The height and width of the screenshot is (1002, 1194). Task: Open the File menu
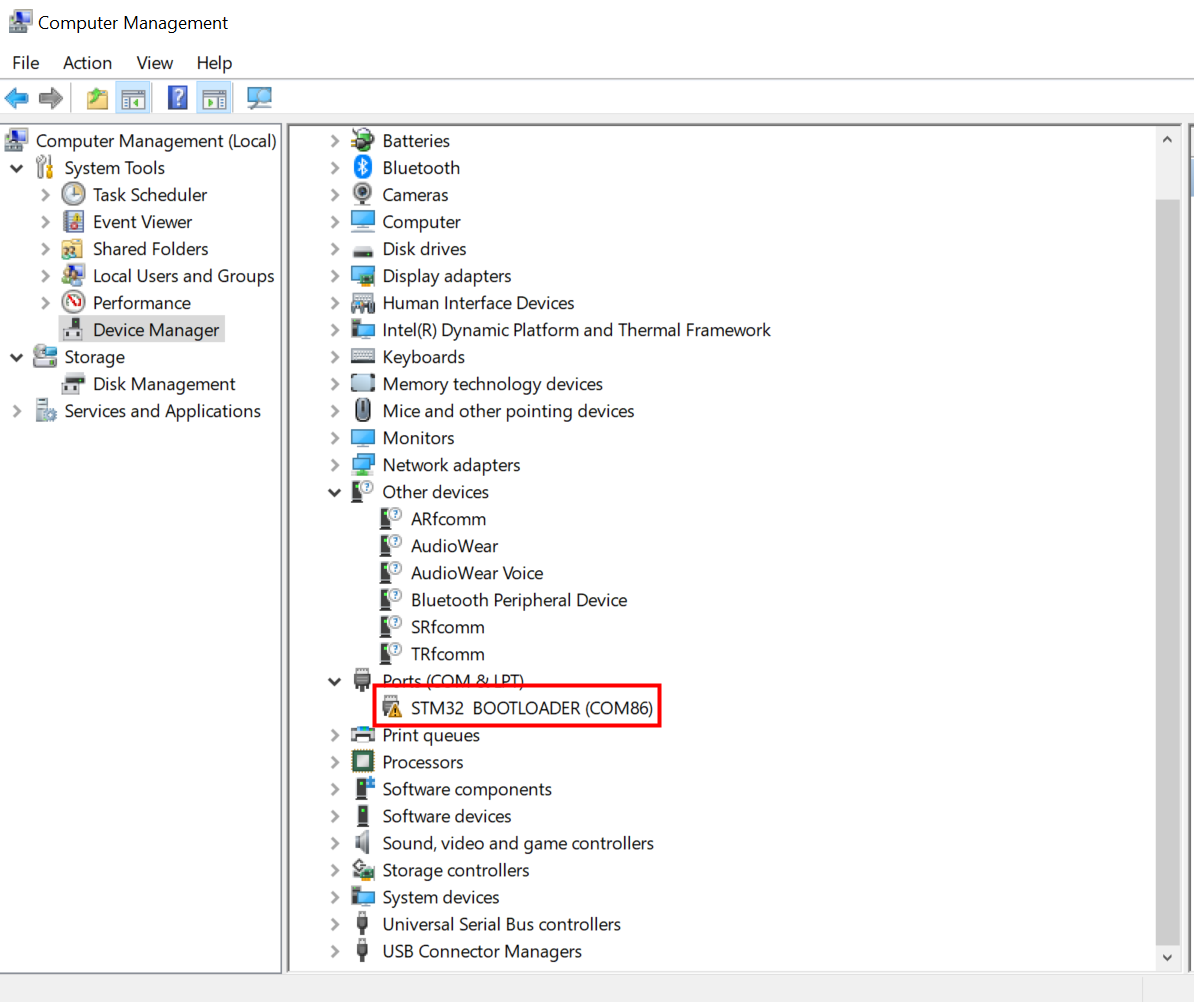pos(26,62)
